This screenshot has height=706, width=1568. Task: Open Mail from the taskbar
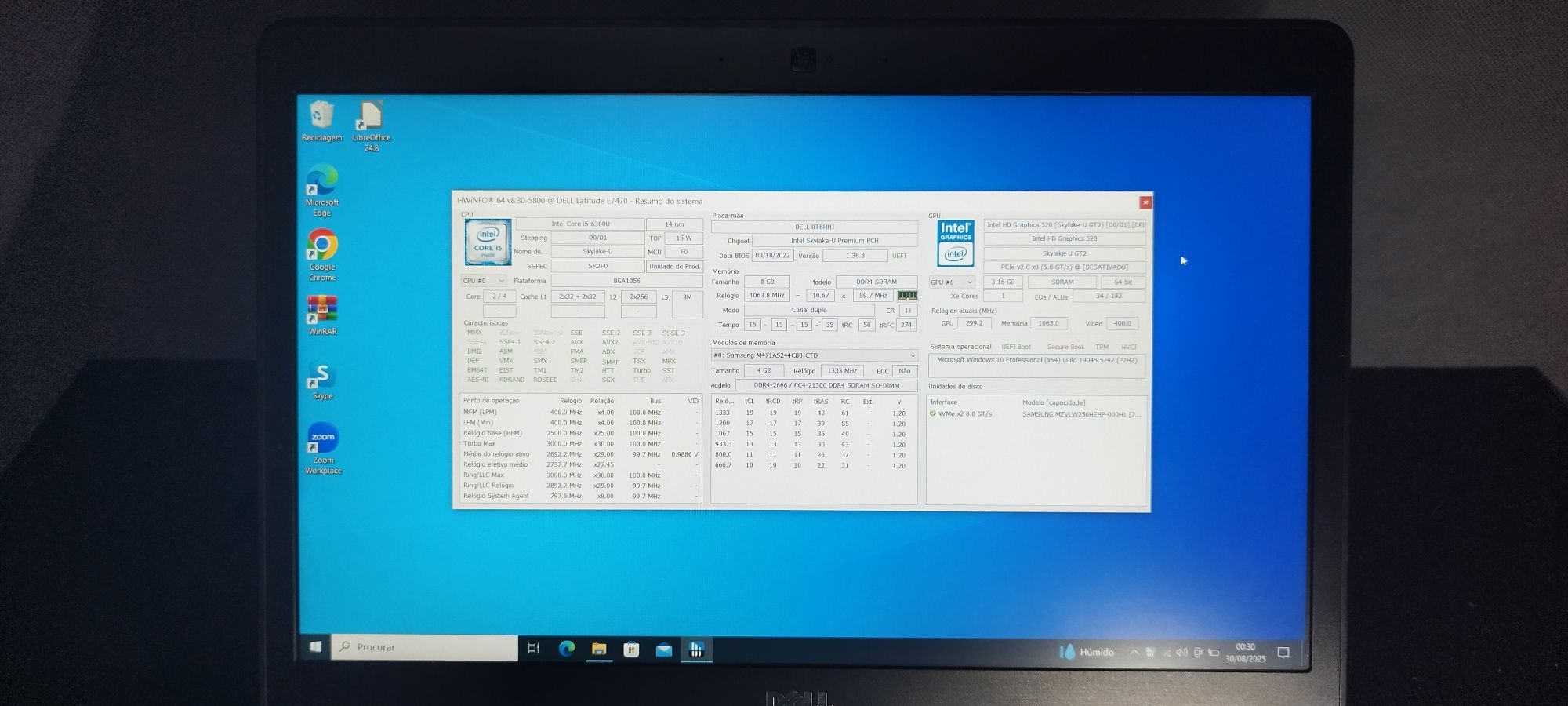664,650
